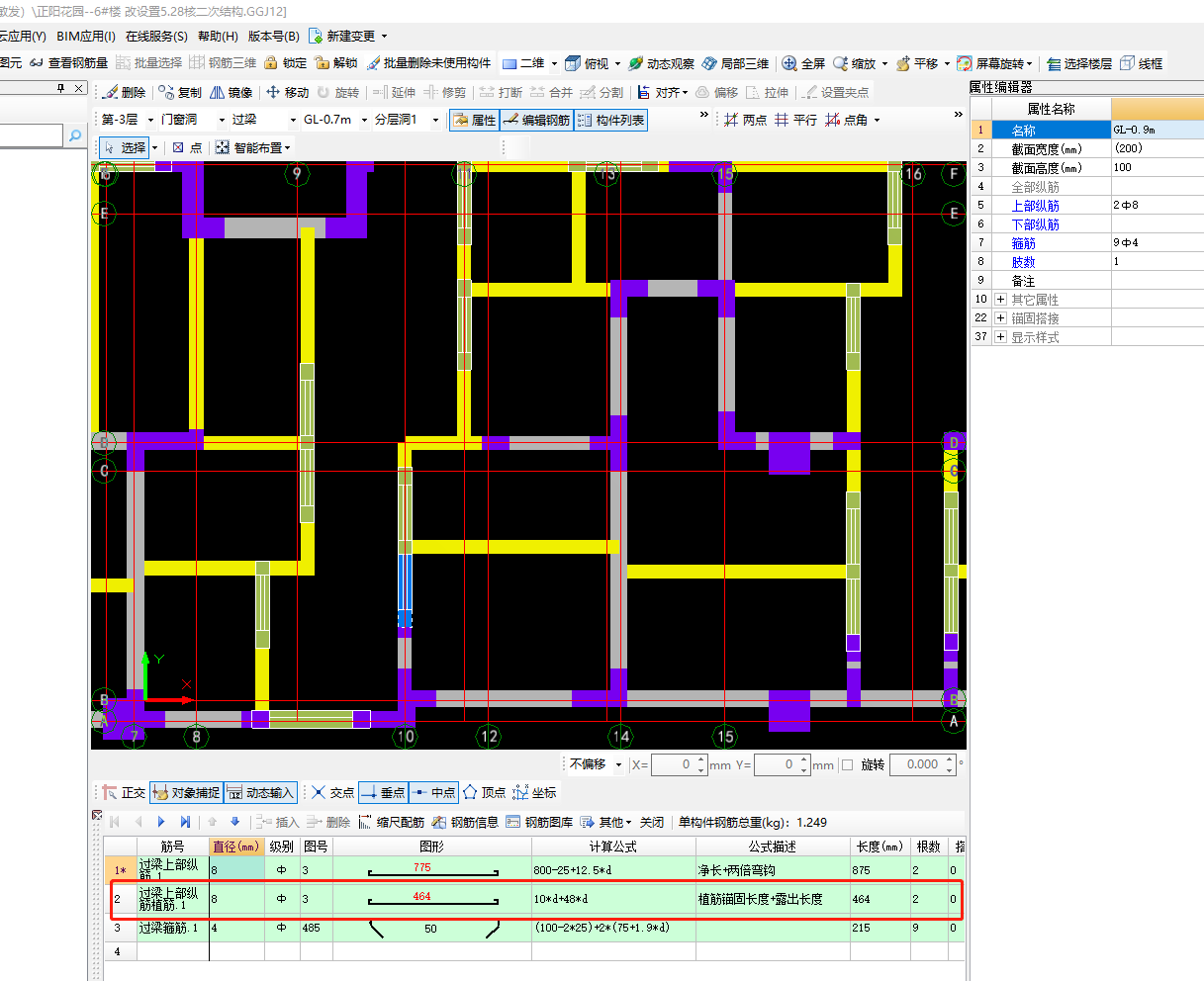
Task: Go to next rebar record arrow
Action: tap(161, 822)
